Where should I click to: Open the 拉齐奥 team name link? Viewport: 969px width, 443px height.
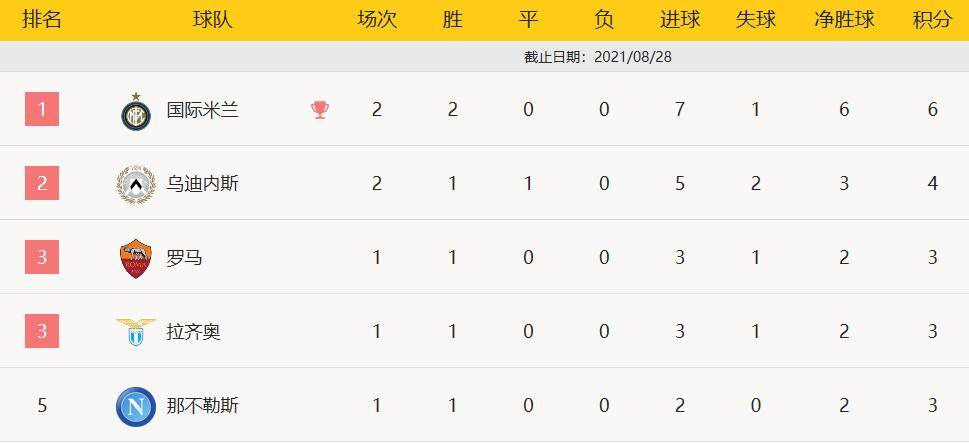pos(193,332)
